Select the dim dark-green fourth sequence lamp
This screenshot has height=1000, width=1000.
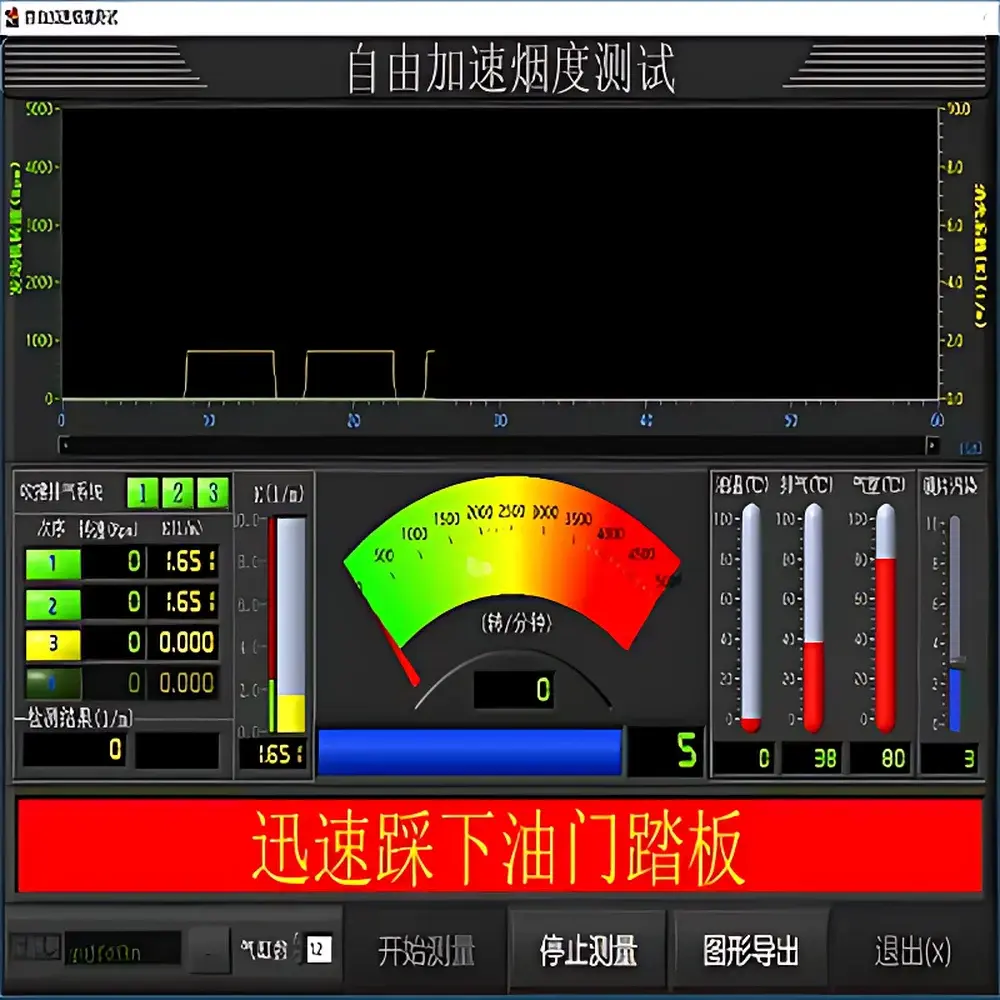(x=53, y=683)
